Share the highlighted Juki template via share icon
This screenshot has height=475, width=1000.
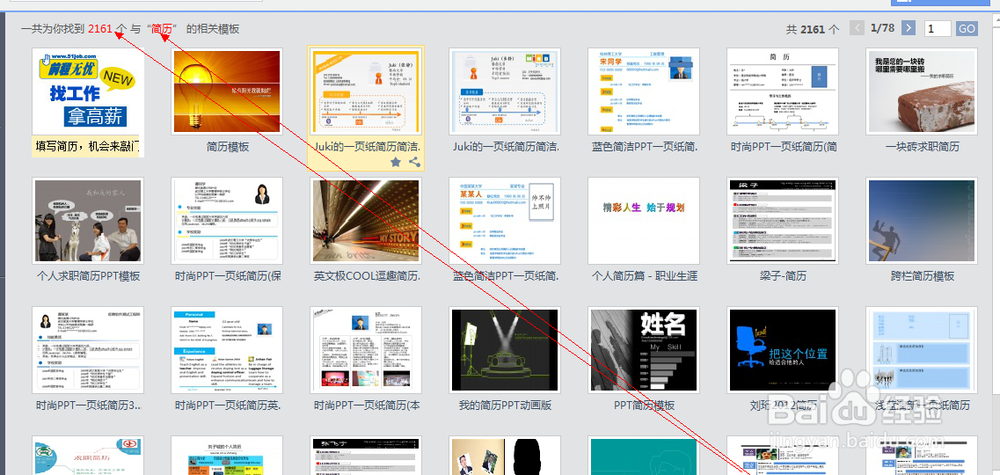415,162
